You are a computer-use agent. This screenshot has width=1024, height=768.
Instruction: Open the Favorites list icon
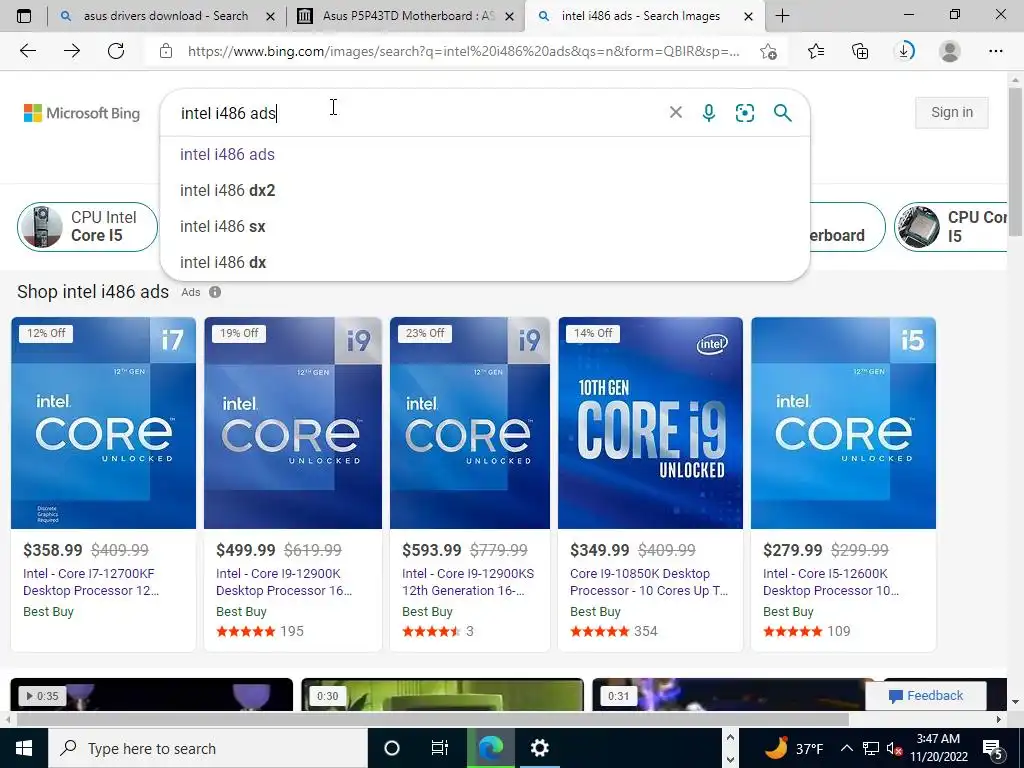(x=816, y=51)
